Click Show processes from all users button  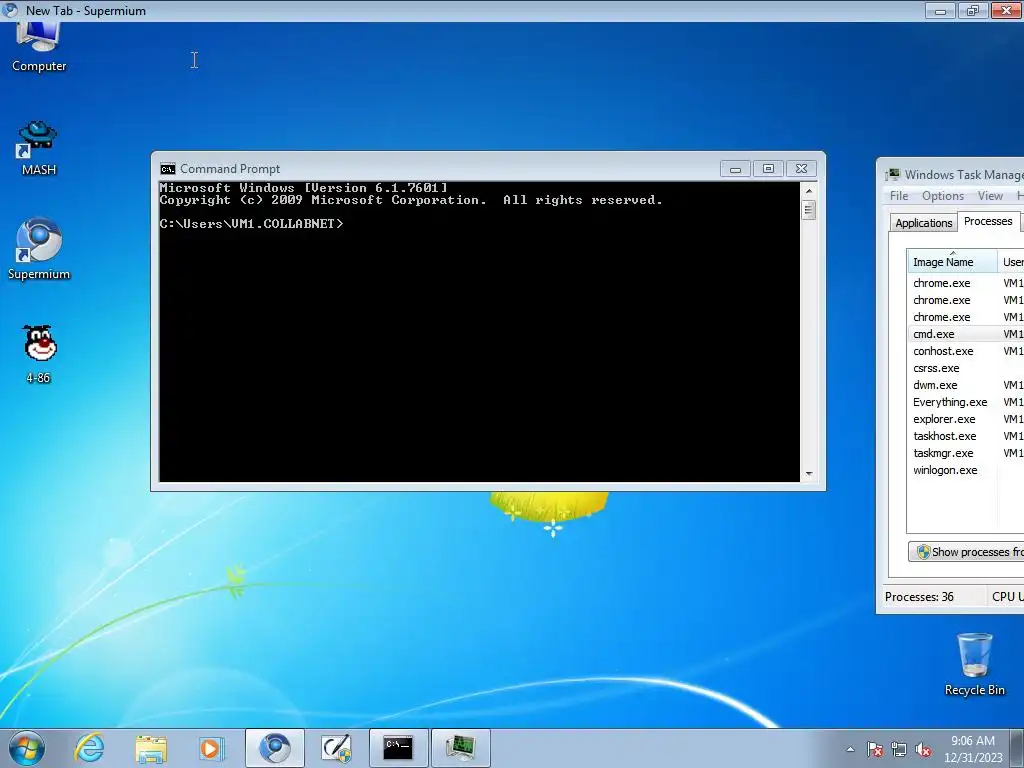pyautogui.click(x=967, y=552)
